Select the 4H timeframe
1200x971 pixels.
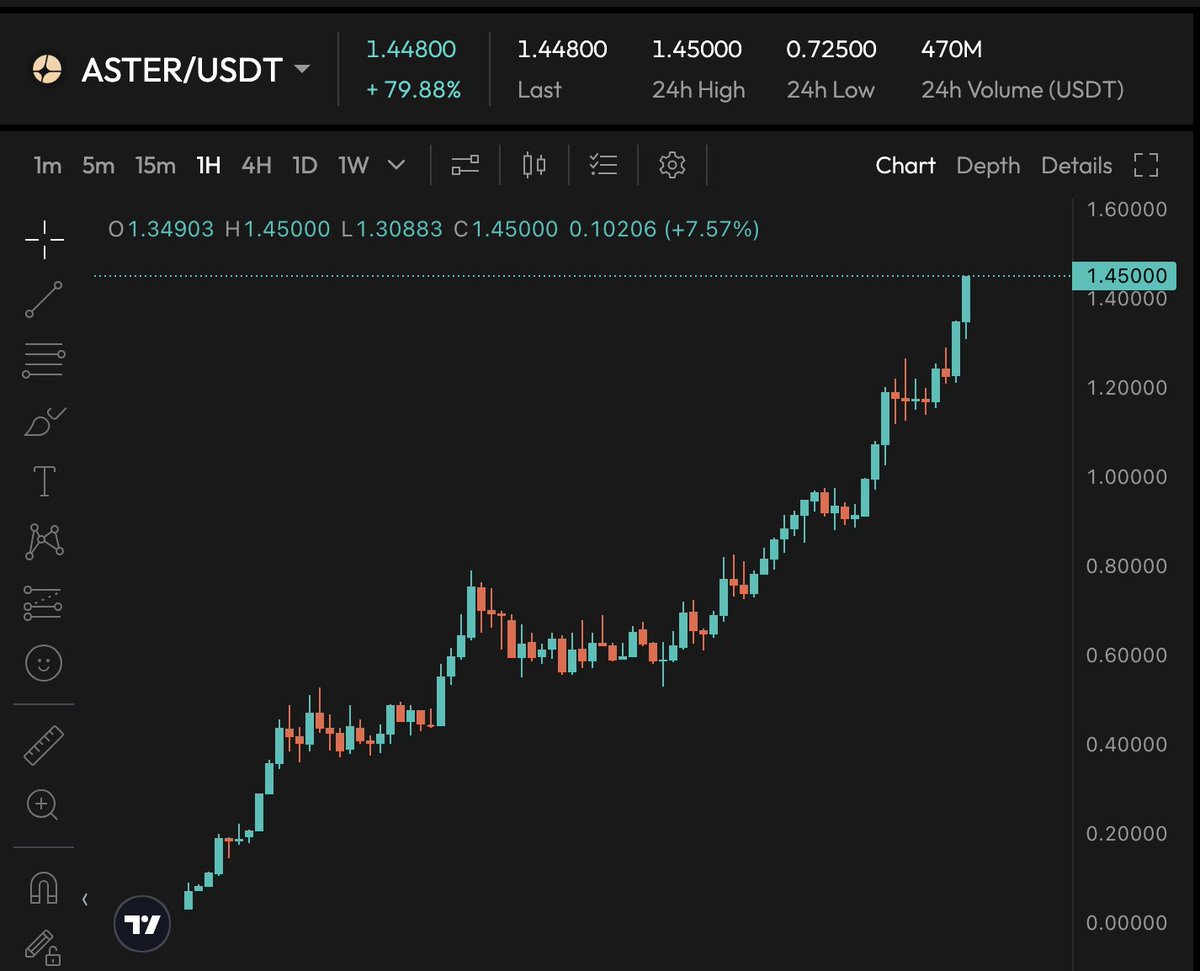click(x=256, y=165)
